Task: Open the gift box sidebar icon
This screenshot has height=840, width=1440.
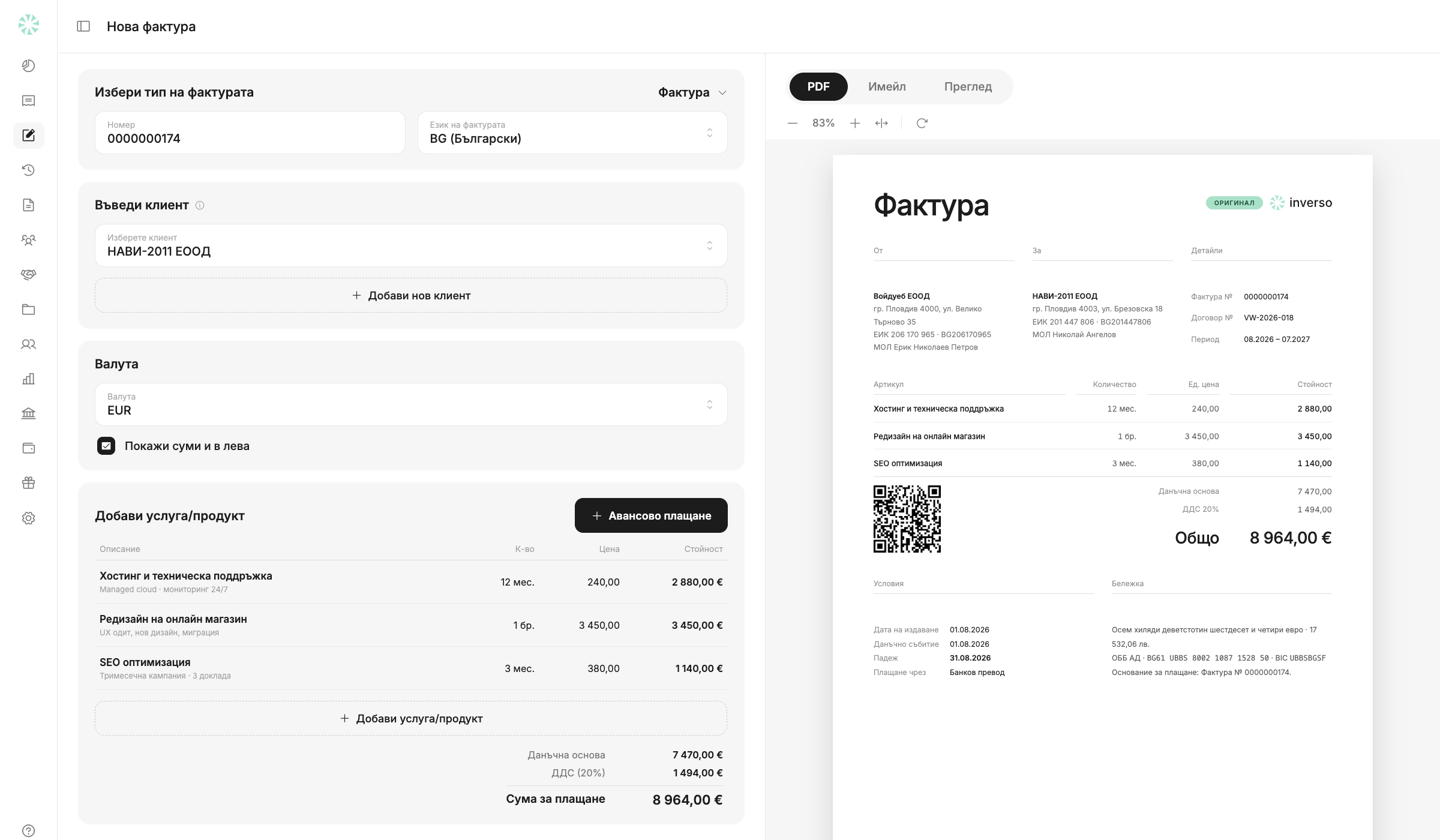Action: click(x=28, y=483)
